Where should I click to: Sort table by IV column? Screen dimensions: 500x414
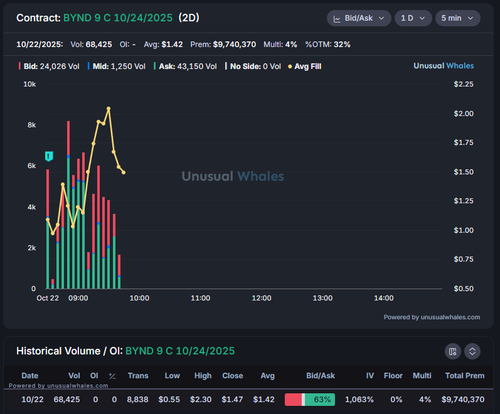point(370,376)
